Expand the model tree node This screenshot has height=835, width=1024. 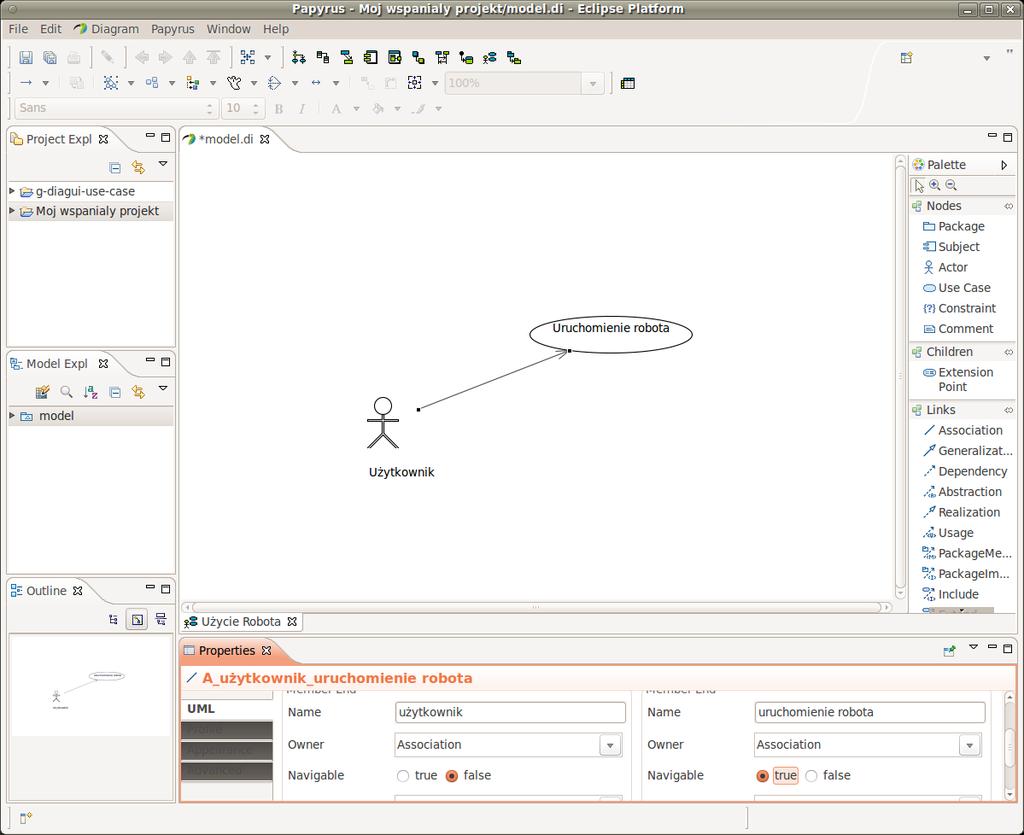click(x=12, y=415)
